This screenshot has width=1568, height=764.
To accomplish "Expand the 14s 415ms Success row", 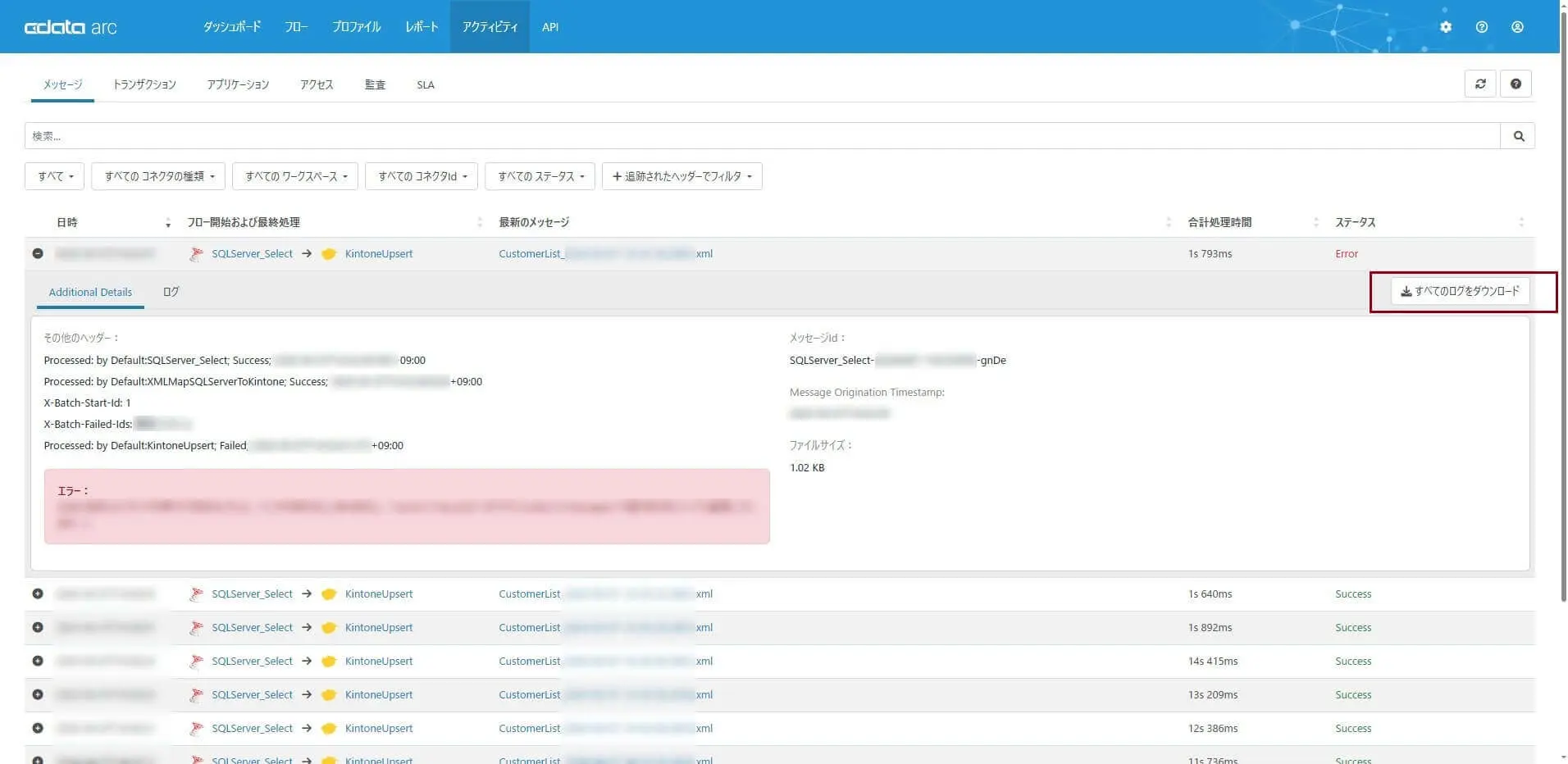I will pyautogui.click(x=38, y=661).
